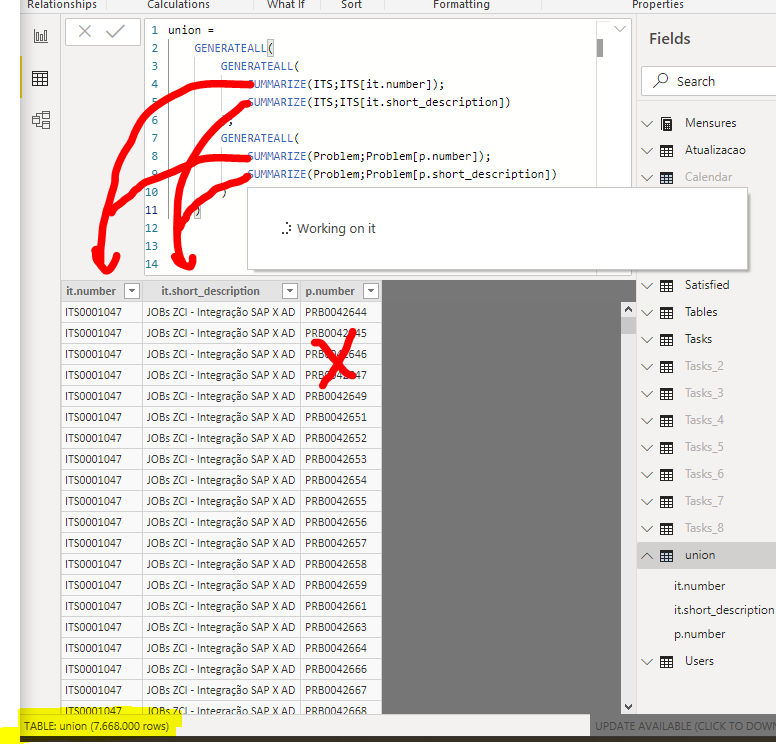Click the Mensures calculator icon
Image resolution: width=776 pixels, height=744 pixels.
667,123
